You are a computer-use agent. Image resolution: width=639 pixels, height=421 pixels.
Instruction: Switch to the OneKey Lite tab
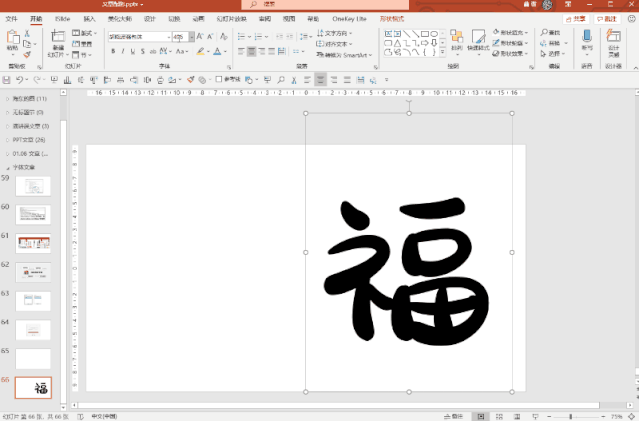click(349, 19)
